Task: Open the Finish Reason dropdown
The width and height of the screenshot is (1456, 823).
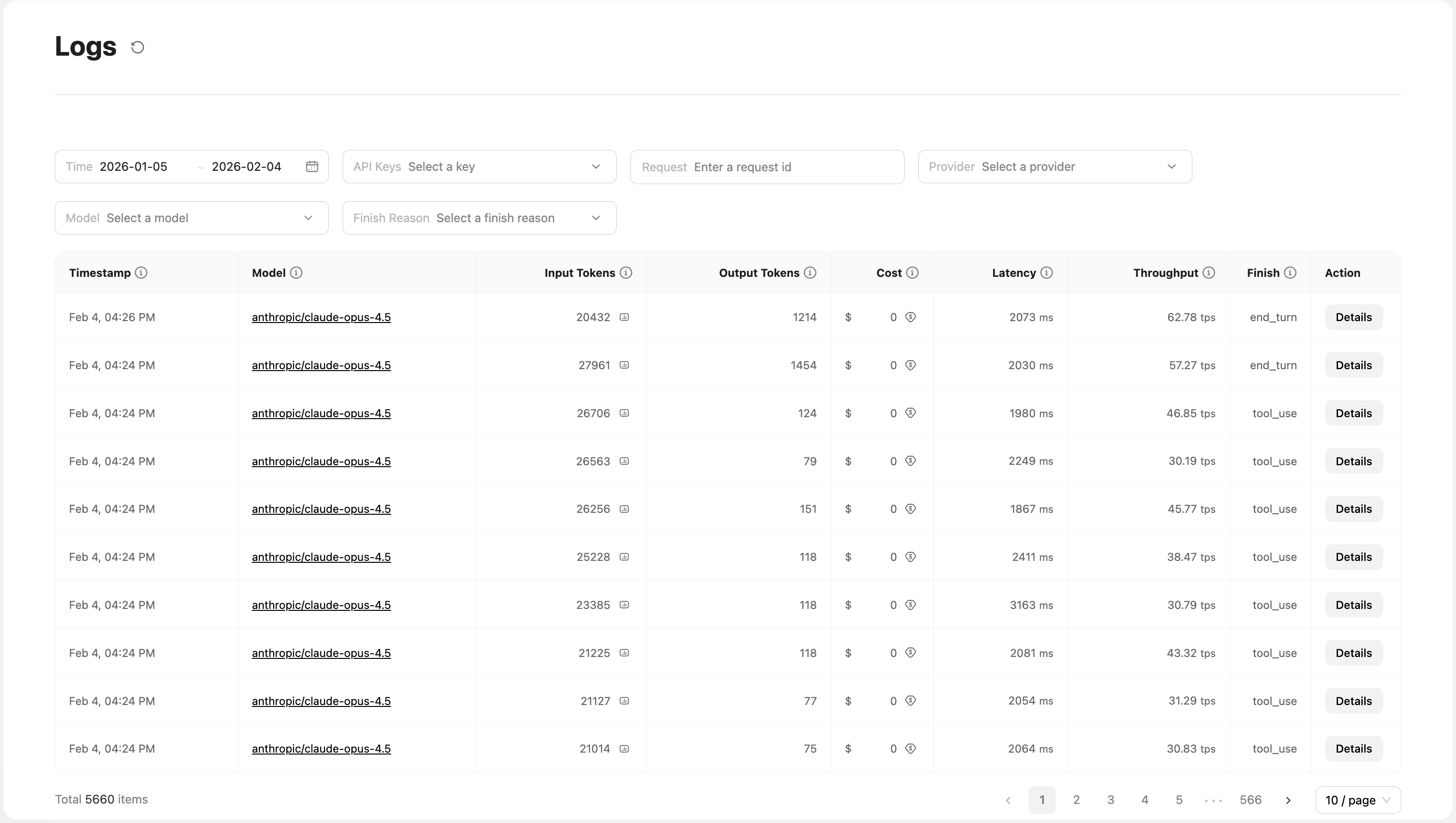Action: pos(479,217)
